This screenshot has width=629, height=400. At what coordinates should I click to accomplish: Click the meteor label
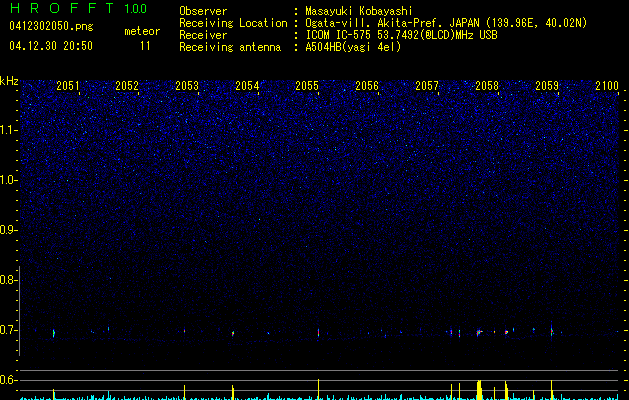(x=142, y=31)
